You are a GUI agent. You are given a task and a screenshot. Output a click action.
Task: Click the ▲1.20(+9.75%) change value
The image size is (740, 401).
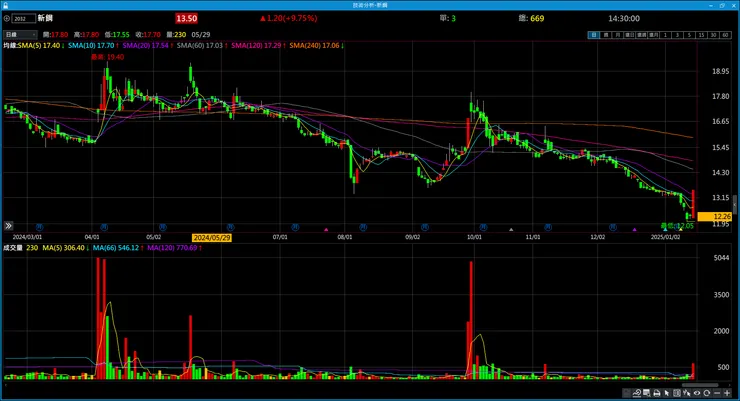288,18
